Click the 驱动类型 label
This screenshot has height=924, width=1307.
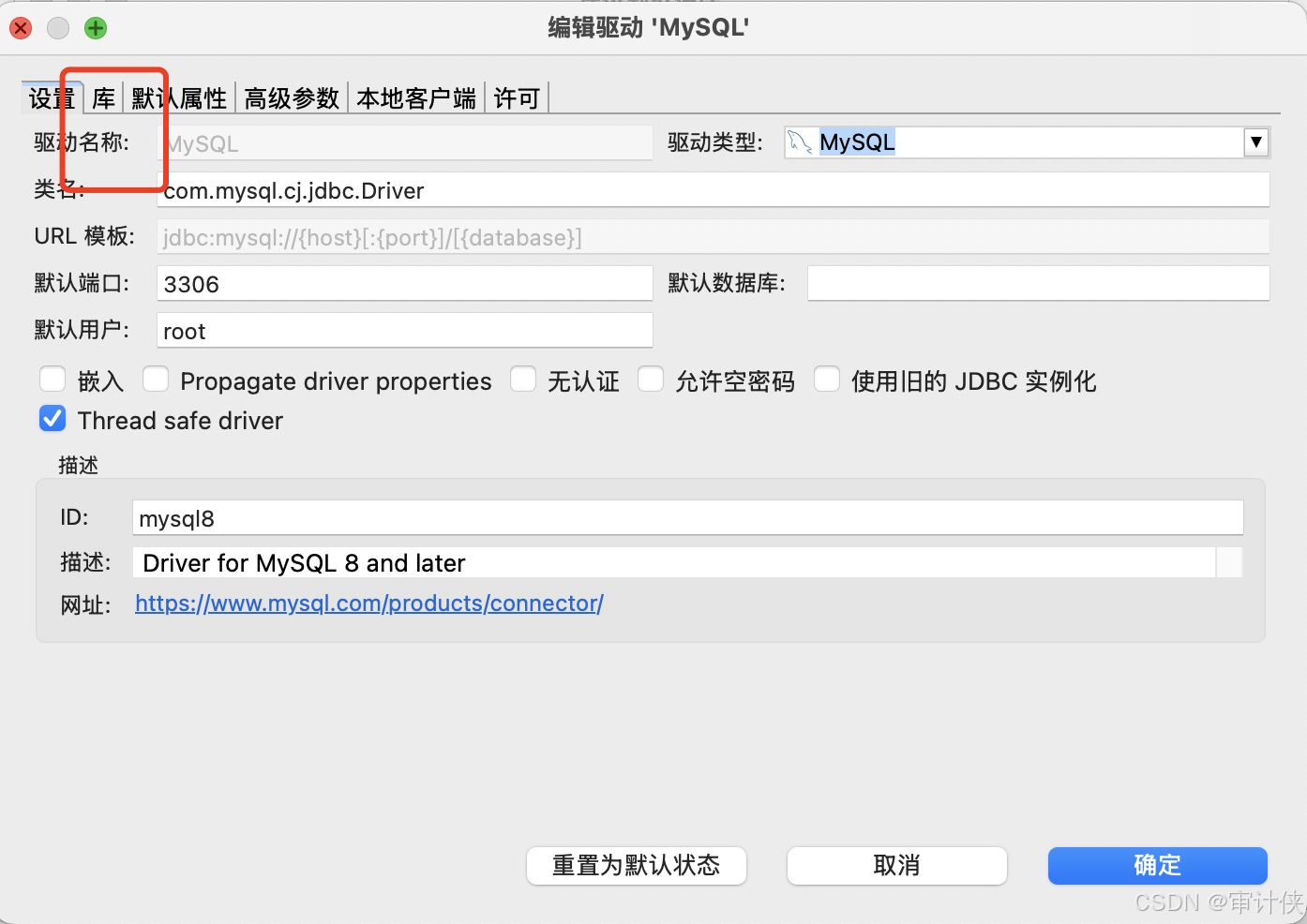click(714, 142)
